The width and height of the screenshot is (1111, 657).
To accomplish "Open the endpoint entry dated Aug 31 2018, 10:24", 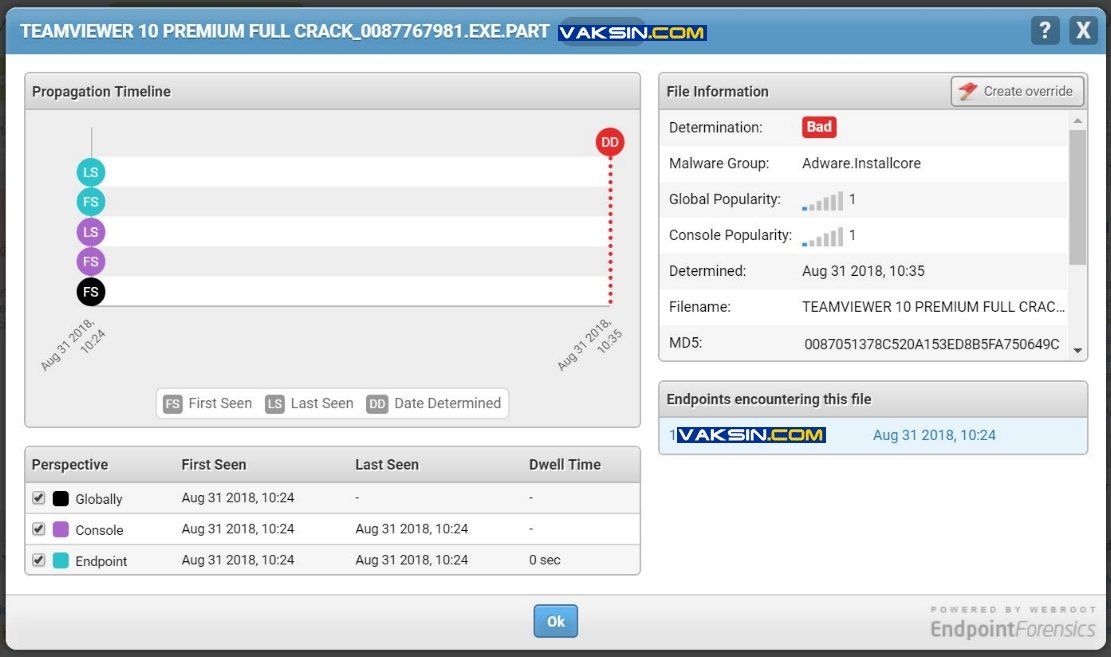I will 873,435.
